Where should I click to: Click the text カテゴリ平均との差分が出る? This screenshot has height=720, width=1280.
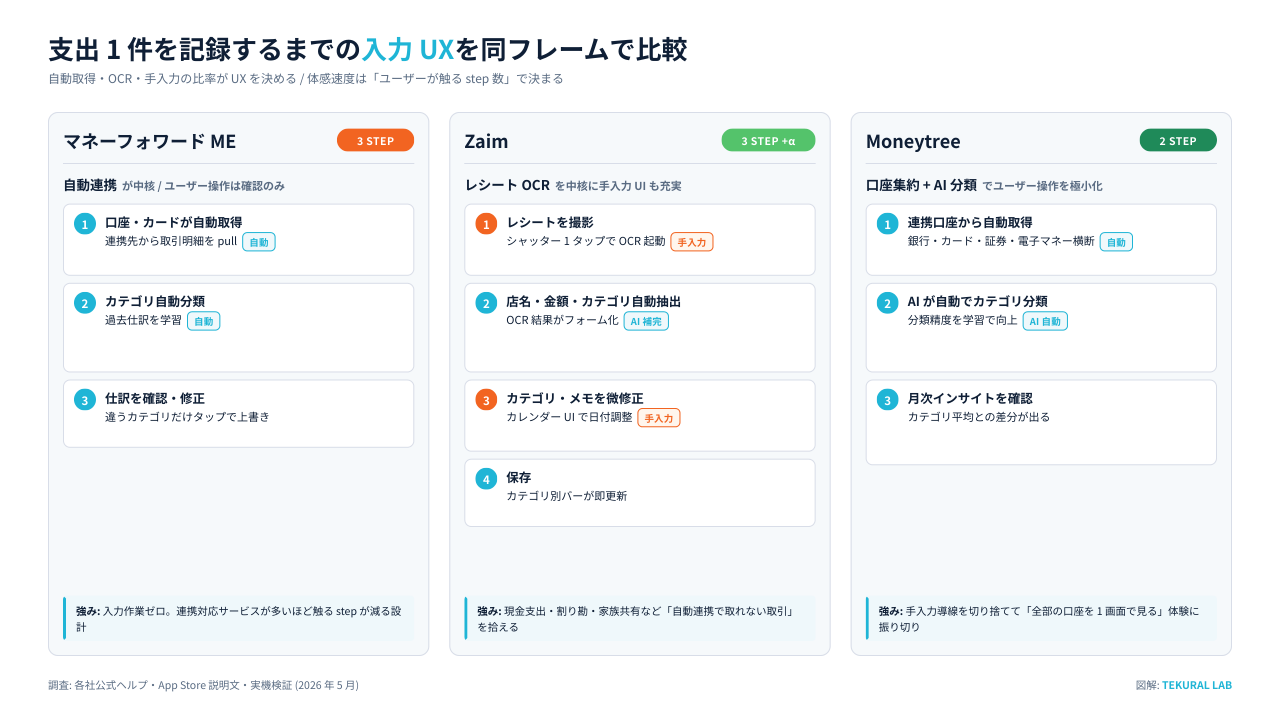(979, 417)
